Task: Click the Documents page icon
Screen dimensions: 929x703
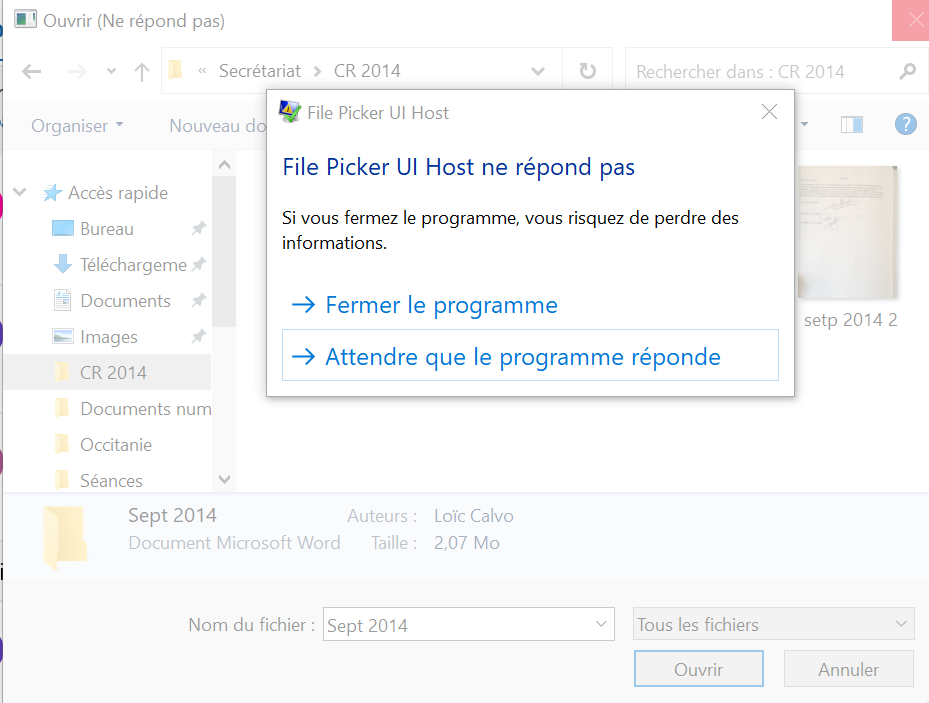Action: (62, 300)
